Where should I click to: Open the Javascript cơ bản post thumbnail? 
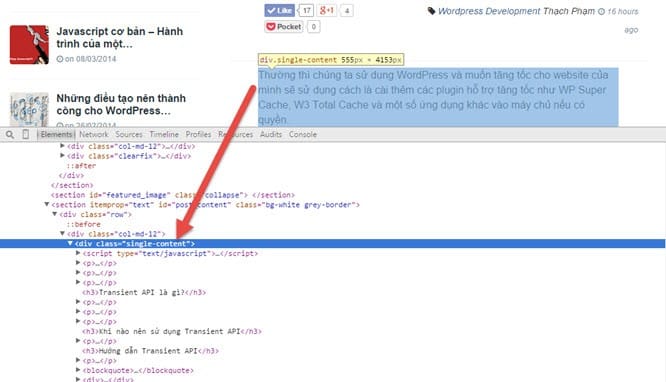(29, 45)
